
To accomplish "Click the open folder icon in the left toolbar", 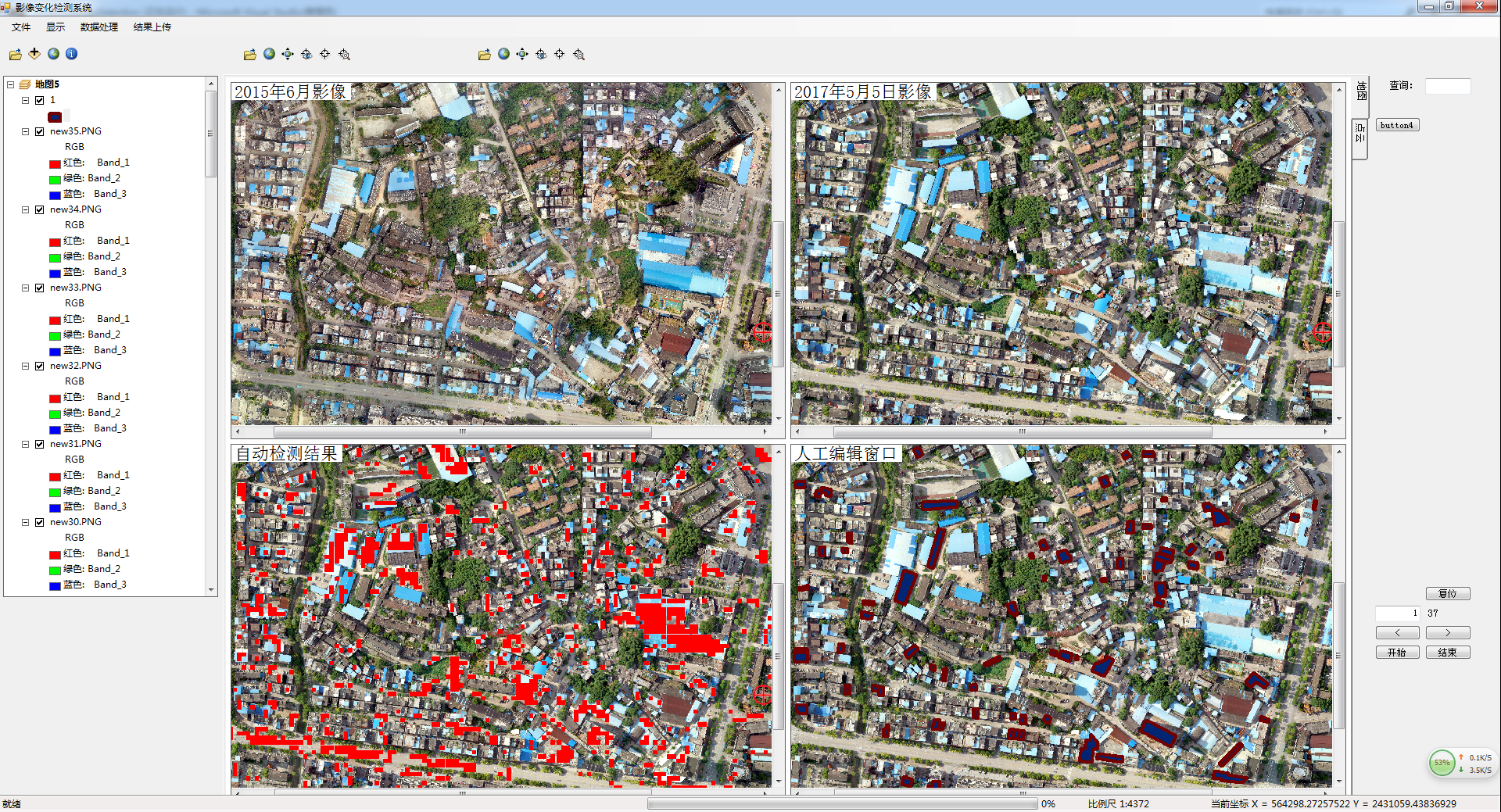I will [x=16, y=54].
